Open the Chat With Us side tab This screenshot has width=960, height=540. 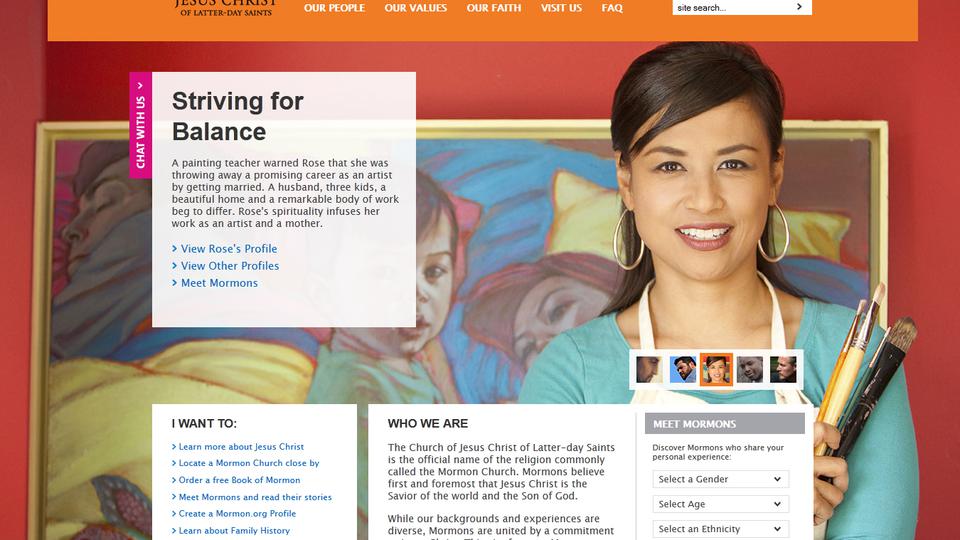tap(140, 125)
